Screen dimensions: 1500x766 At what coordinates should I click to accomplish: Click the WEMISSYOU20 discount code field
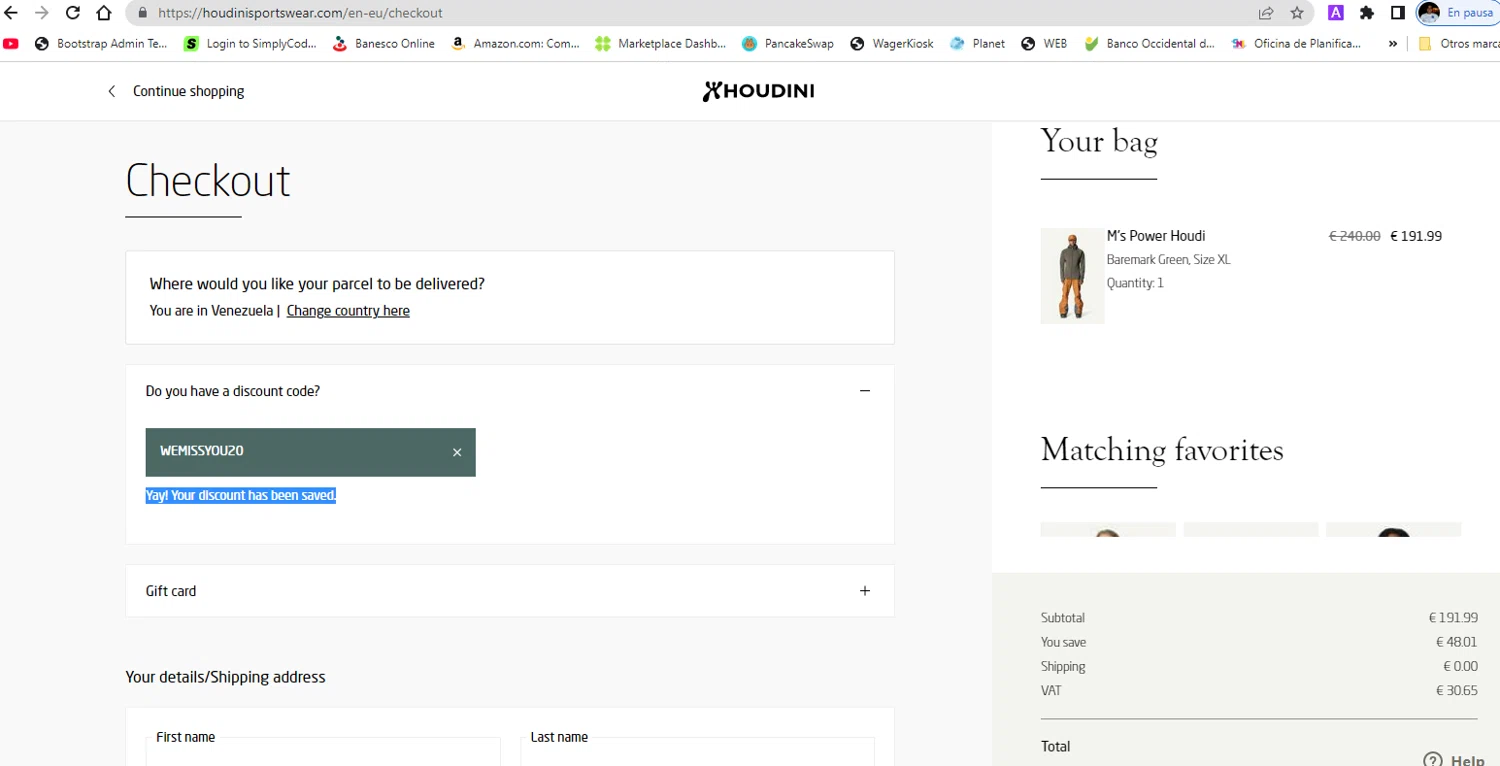(x=310, y=452)
